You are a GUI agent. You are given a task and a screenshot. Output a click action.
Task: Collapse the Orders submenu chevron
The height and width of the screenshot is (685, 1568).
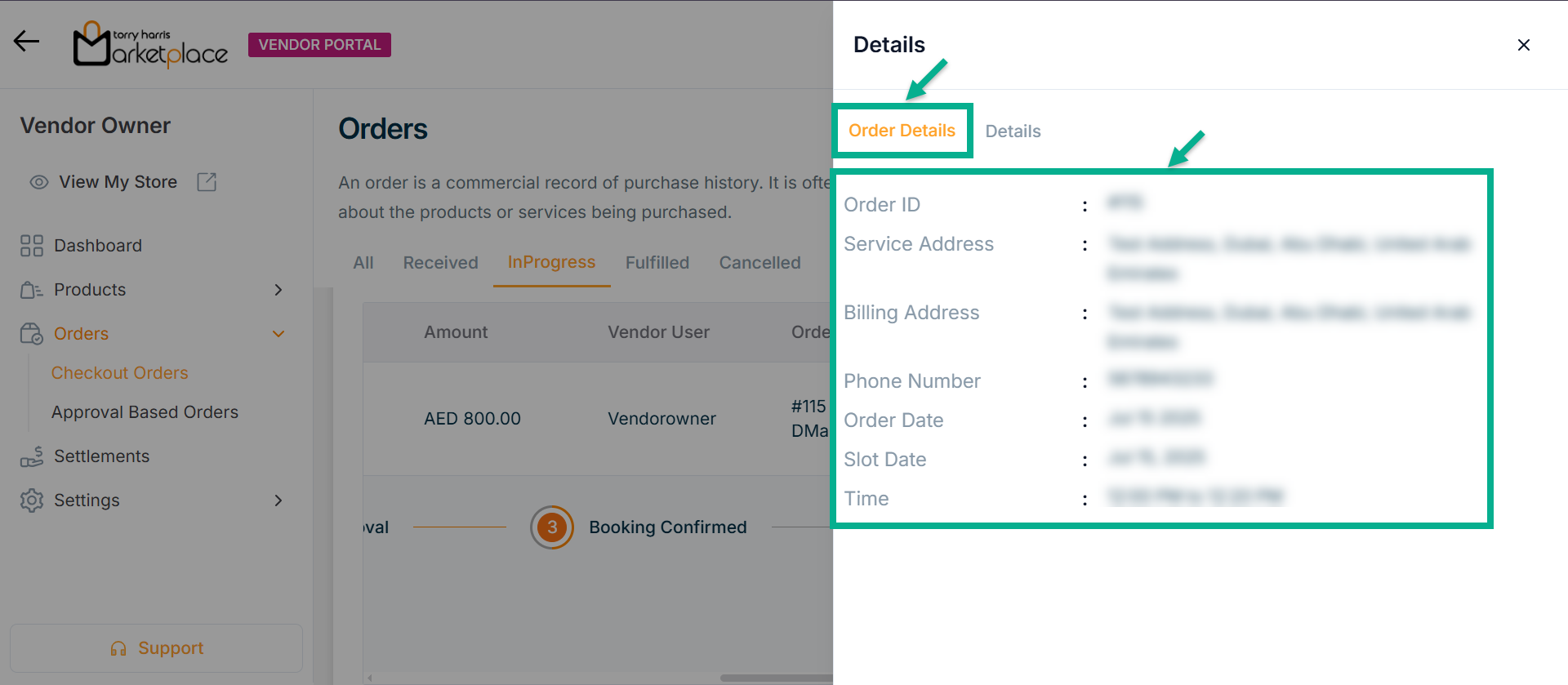pyautogui.click(x=278, y=334)
